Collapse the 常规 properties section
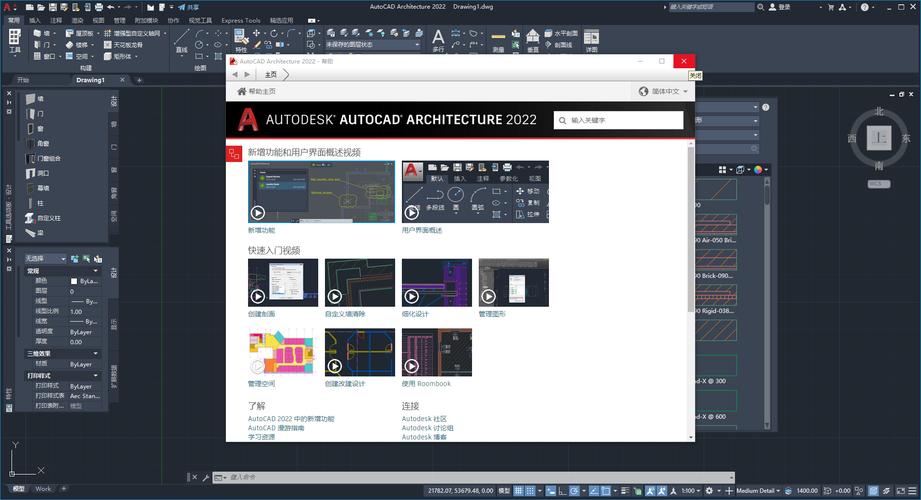Viewport: 921px width, 500px height. click(x=95, y=271)
